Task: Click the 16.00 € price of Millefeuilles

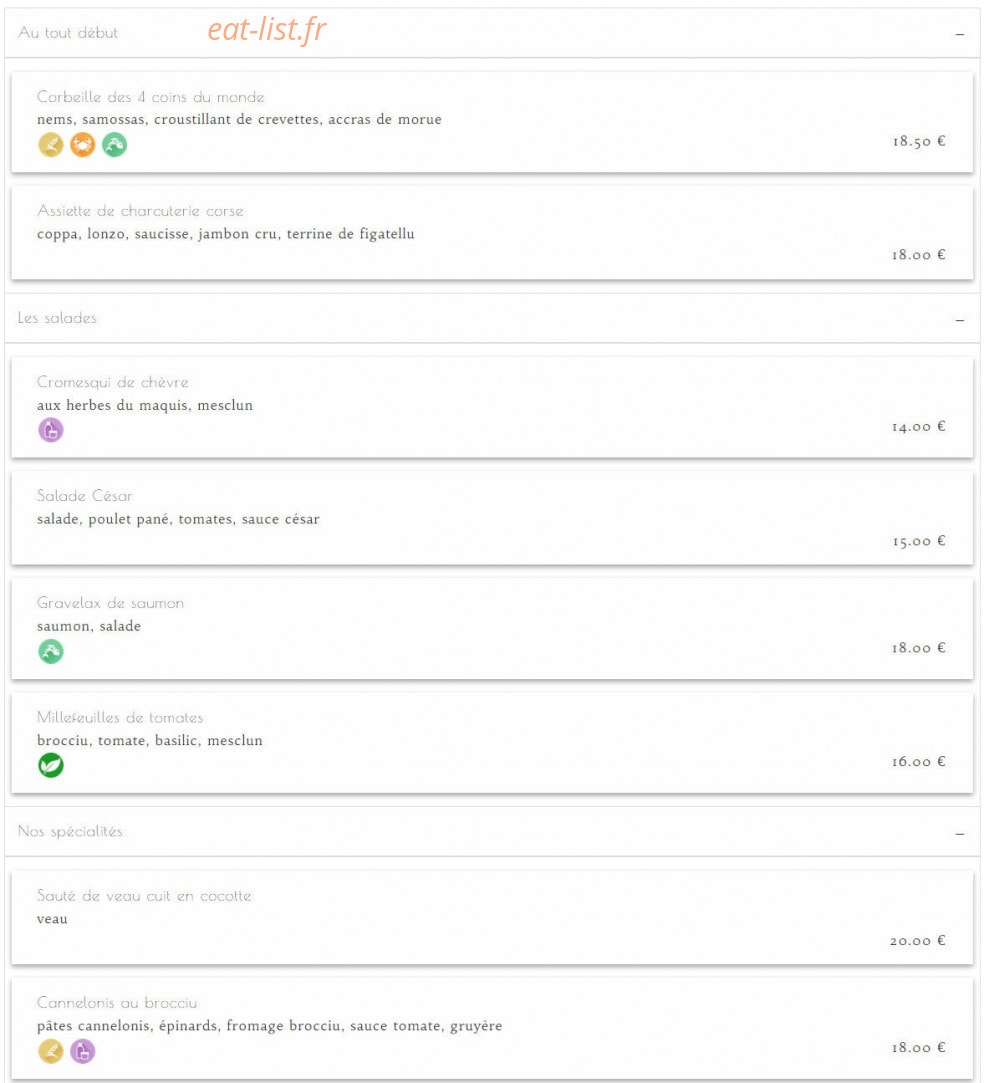Action: click(x=918, y=761)
